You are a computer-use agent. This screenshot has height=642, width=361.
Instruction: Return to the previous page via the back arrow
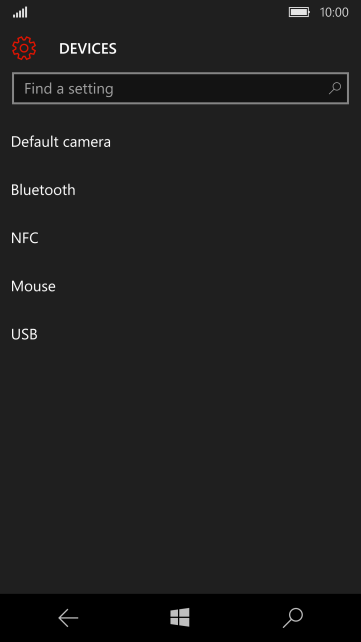pyautogui.click(x=68, y=618)
